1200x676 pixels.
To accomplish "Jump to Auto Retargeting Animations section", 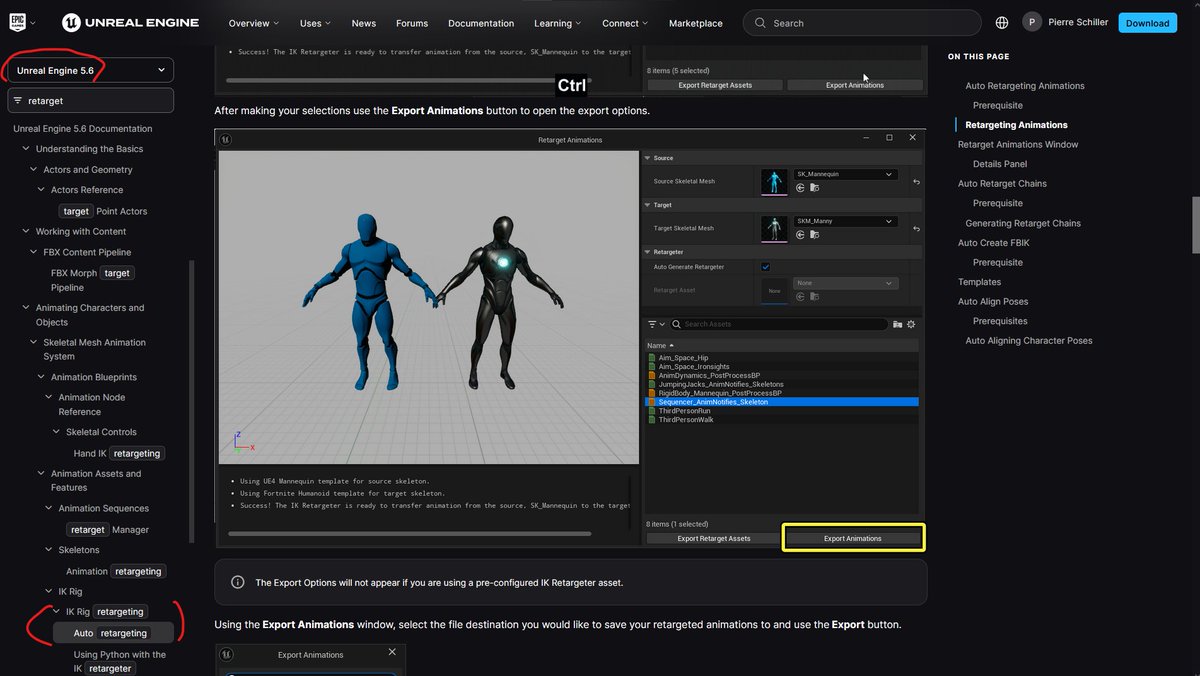I will pyautogui.click(x=1025, y=86).
